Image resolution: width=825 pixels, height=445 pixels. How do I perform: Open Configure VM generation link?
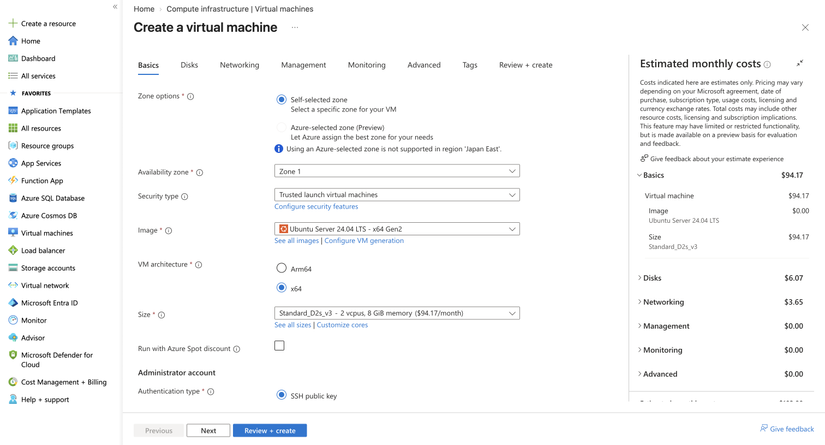point(364,240)
